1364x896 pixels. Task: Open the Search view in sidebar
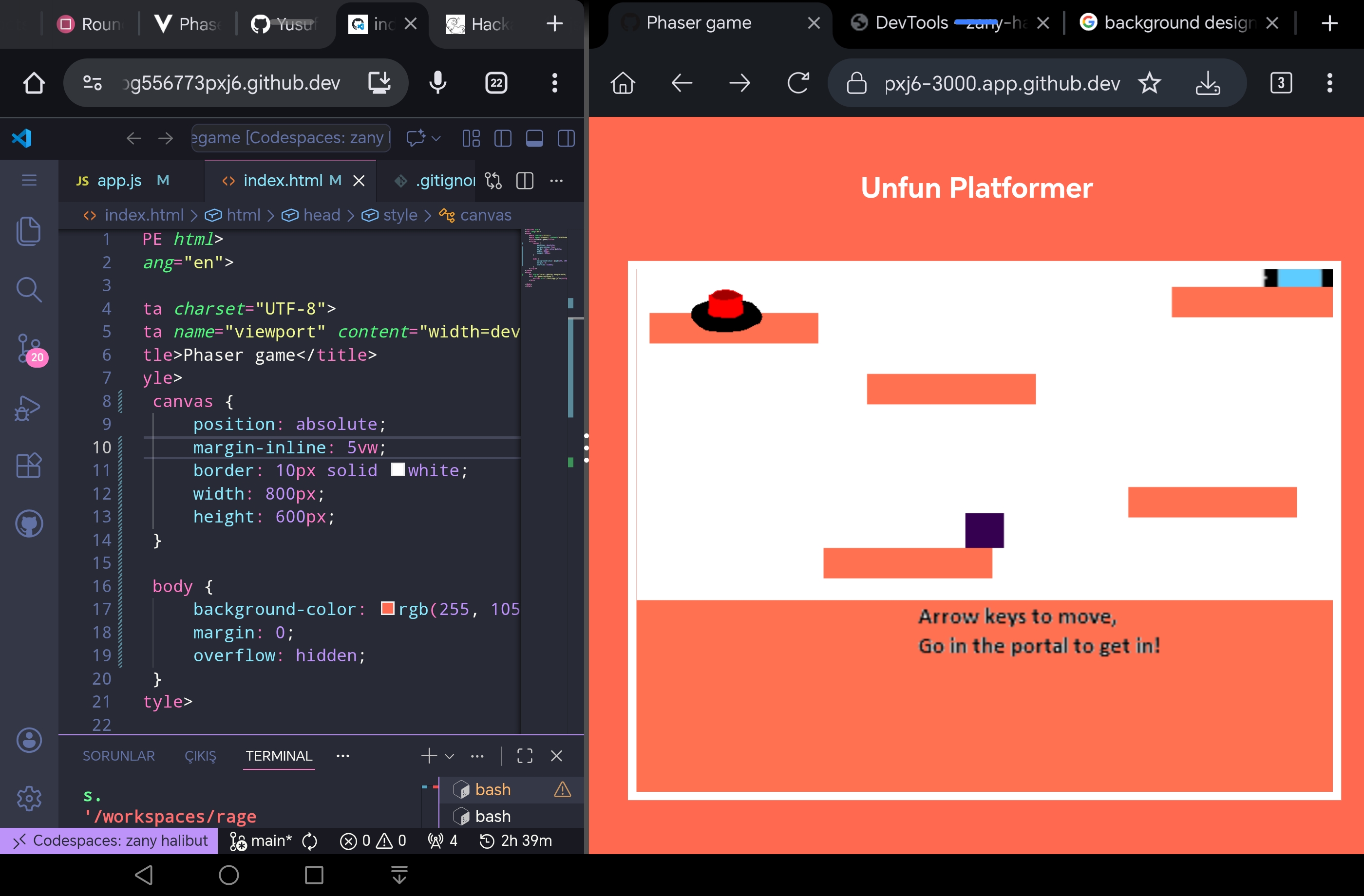pos(29,289)
